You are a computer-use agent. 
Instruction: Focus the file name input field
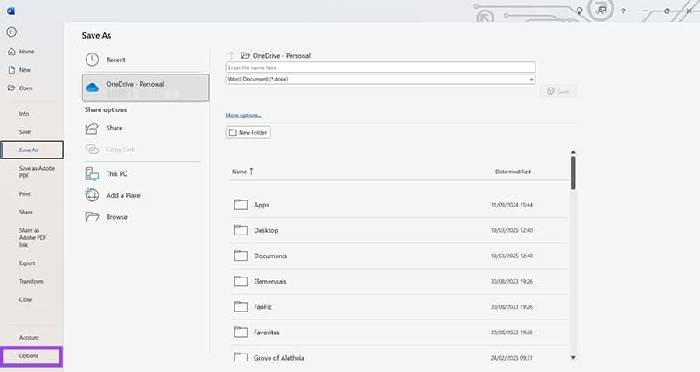tap(380, 67)
